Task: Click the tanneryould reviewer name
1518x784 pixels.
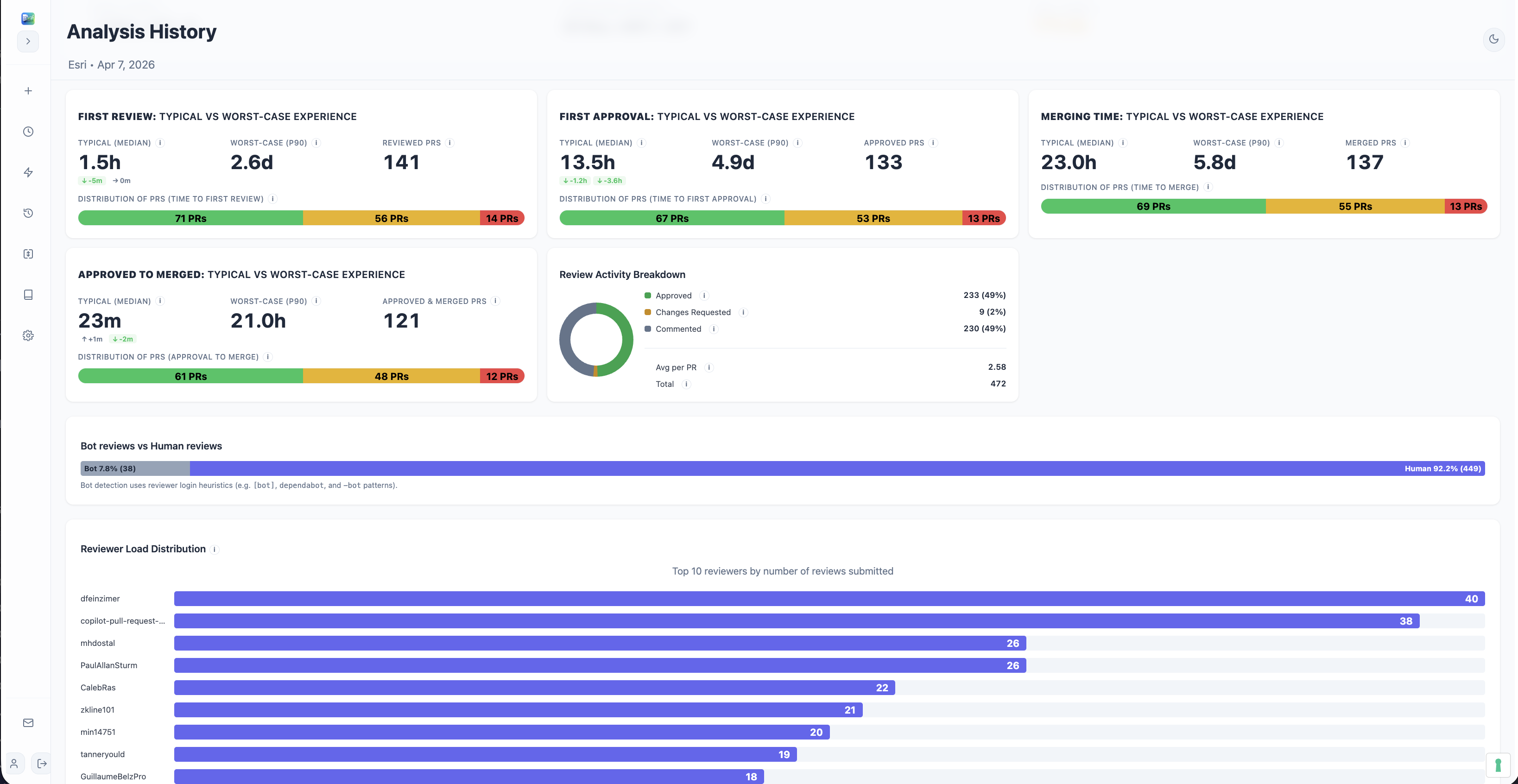Action: pos(102,754)
